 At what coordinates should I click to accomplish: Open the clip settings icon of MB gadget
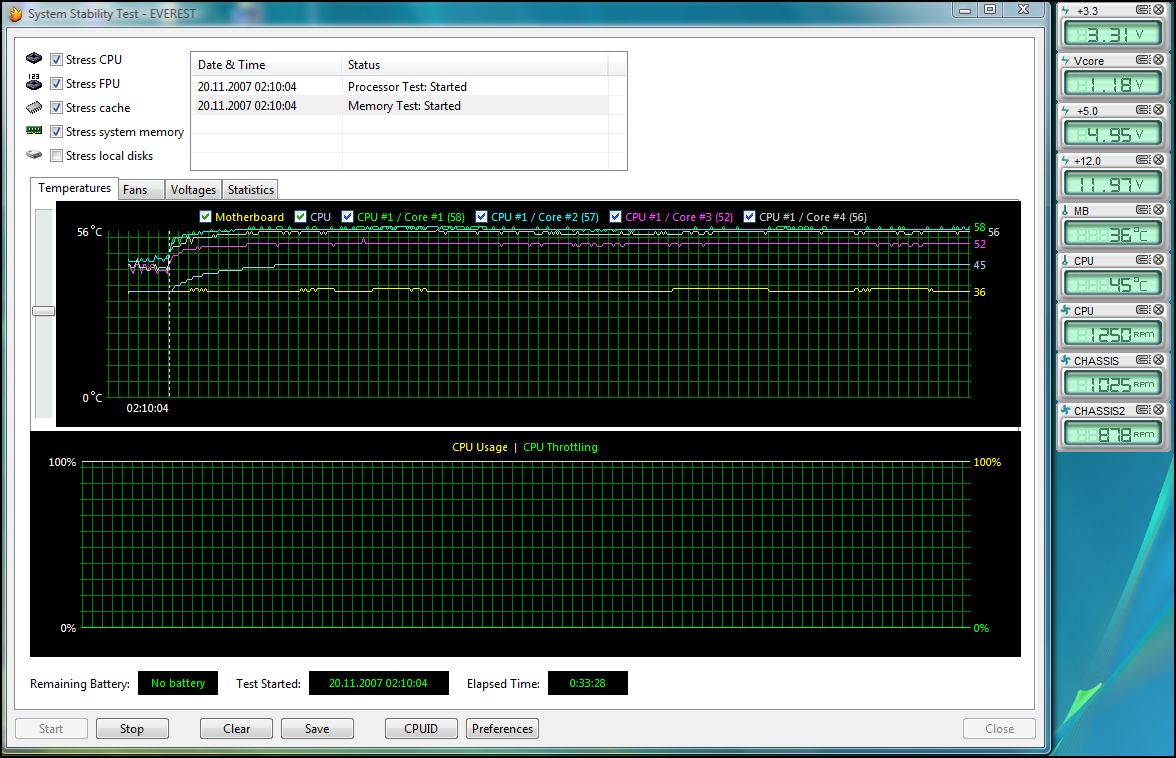click(x=1143, y=210)
